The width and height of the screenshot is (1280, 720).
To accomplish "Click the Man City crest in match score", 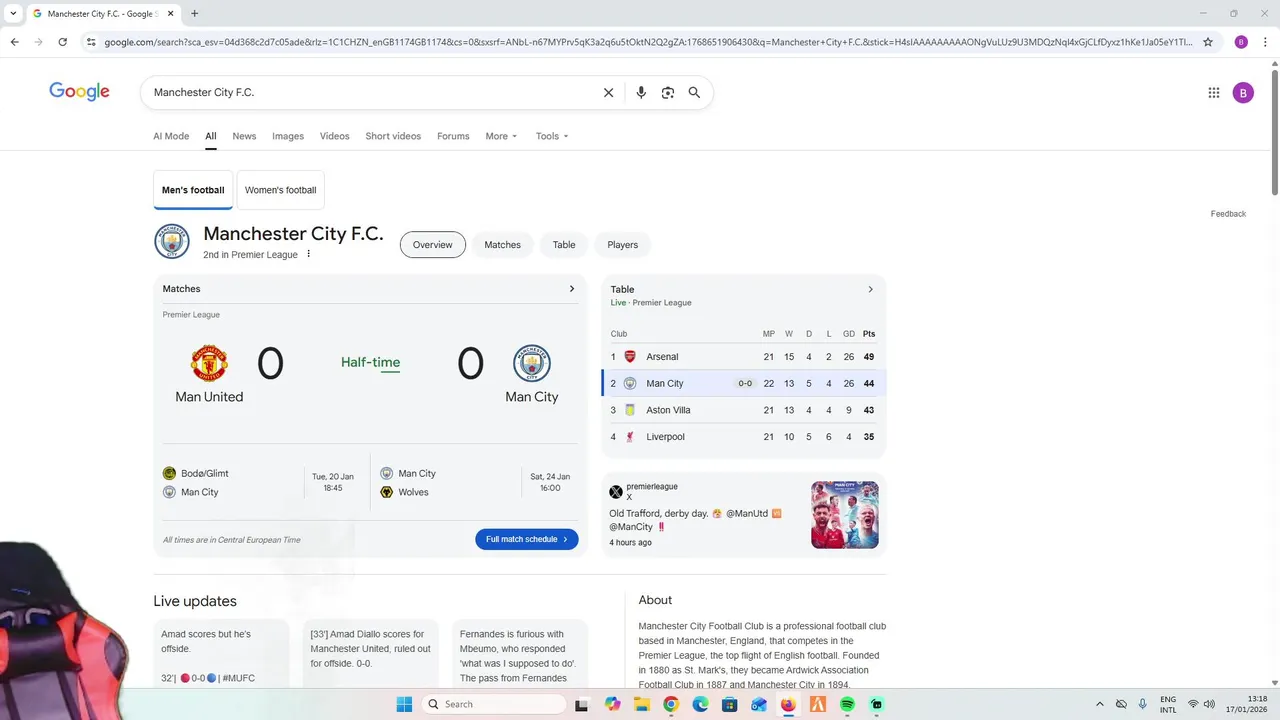I will (532, 363).
